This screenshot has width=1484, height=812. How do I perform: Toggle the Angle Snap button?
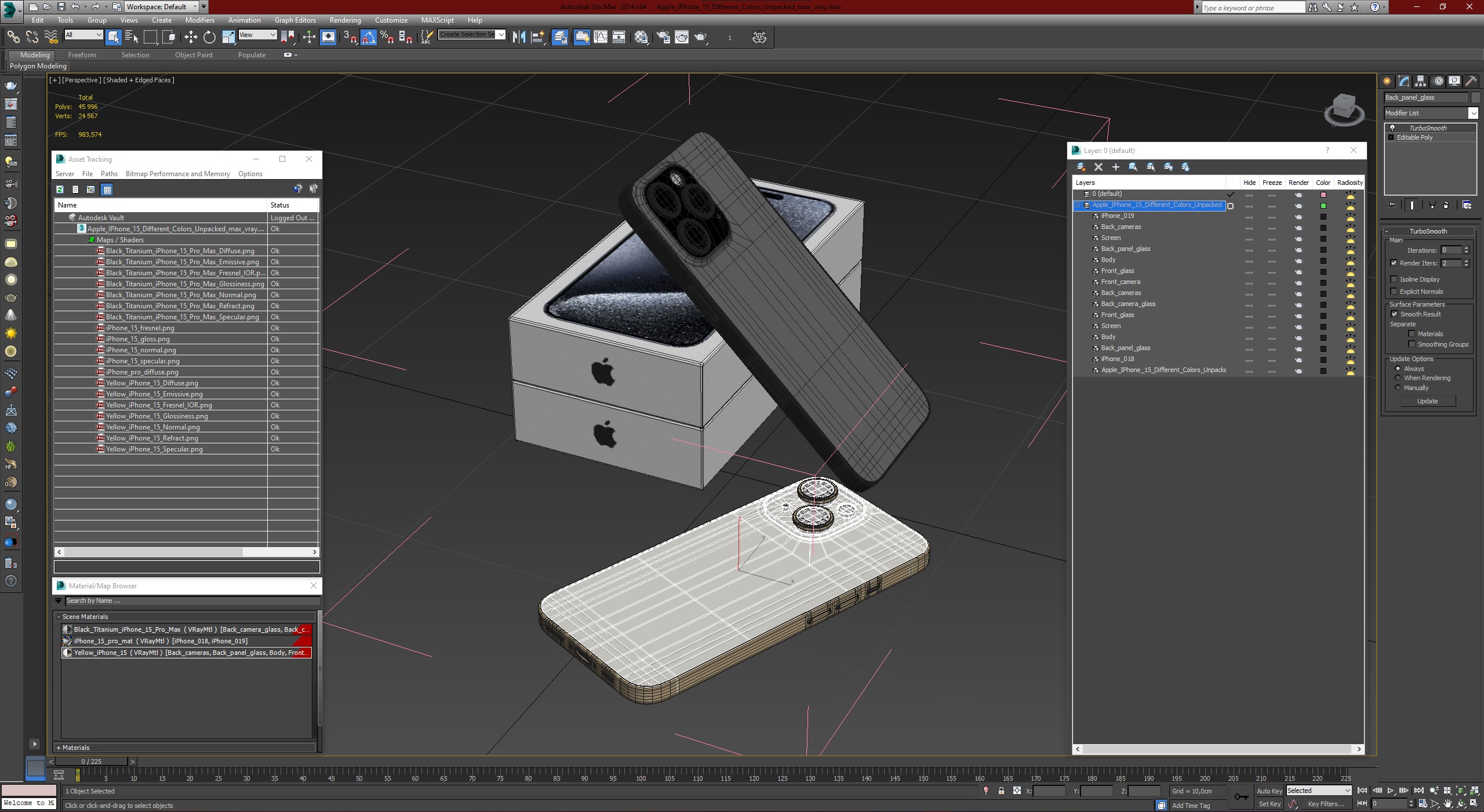click(x=368, y=37)
